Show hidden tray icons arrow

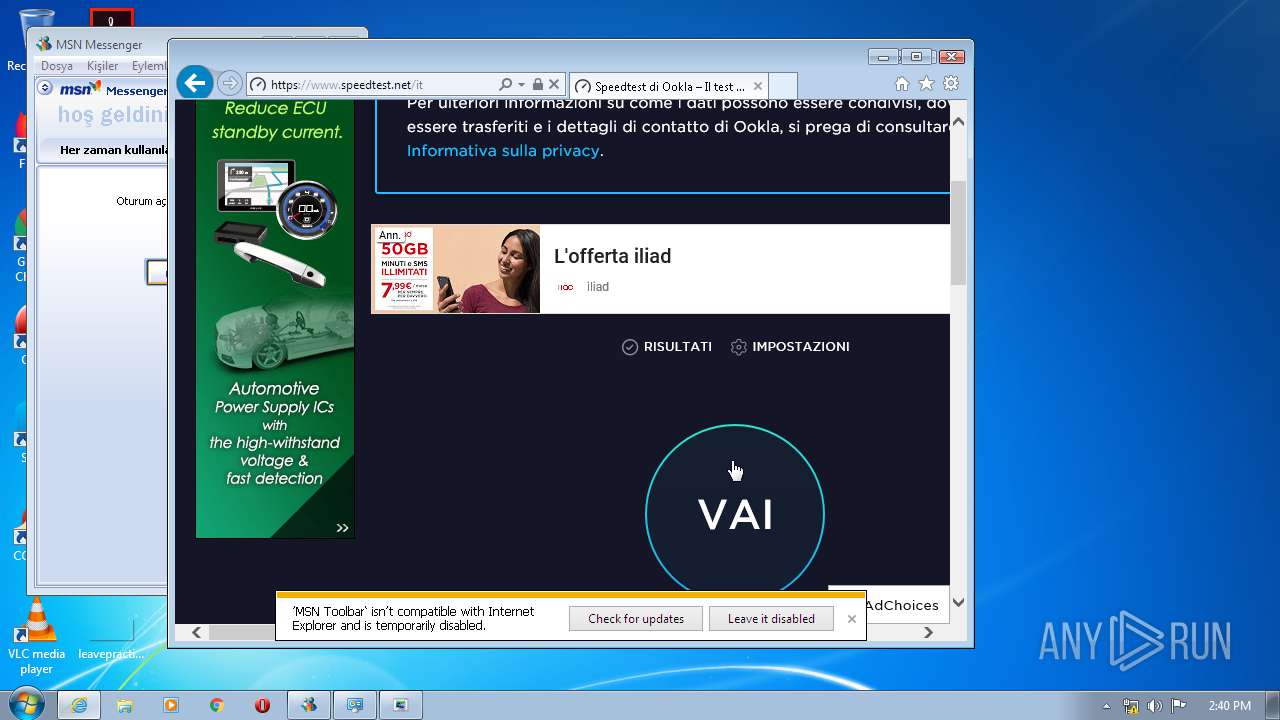(x=1106, y=706)
